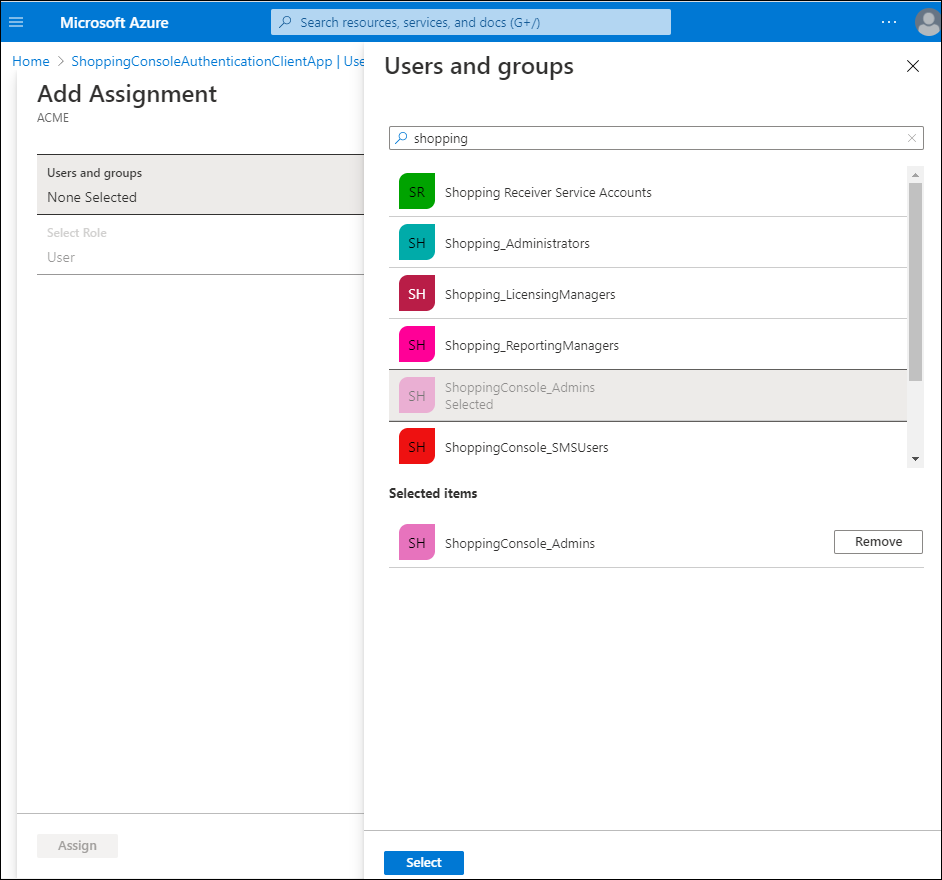The image size is (942, 880).
Task: Open the hamburger portal menu
Action: pyautogui.click(x=16, y=22)
